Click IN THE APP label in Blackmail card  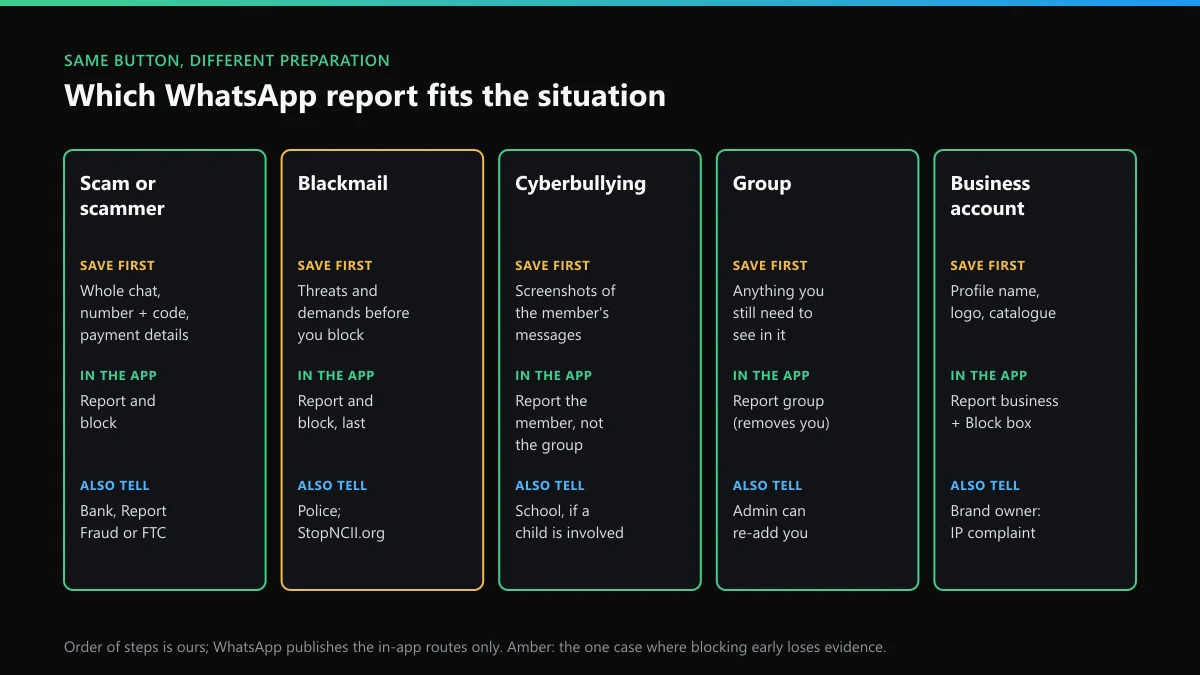coord(336,376)
